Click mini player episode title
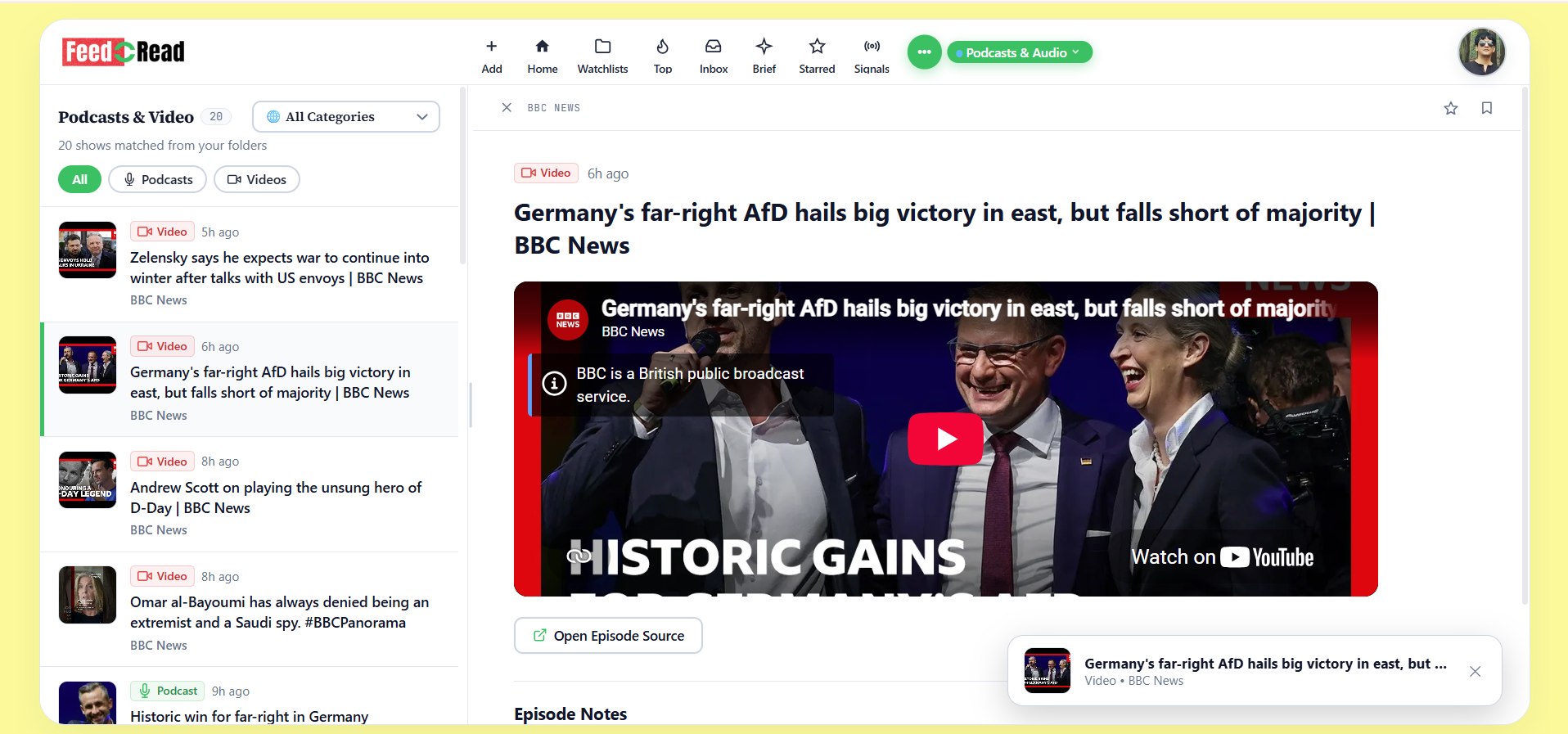This screenshot has width=1568, height=734. click(x=1265, y=664)
